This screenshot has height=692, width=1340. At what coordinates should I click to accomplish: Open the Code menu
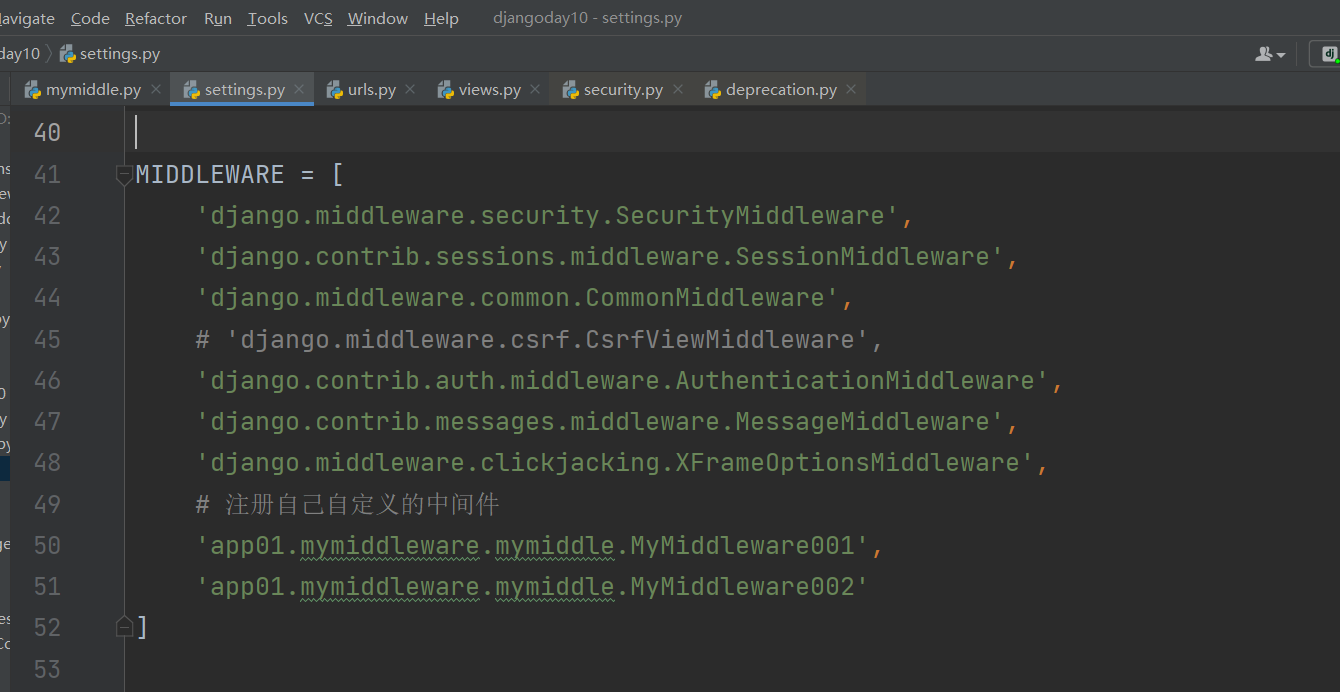[x=90, y=19]
